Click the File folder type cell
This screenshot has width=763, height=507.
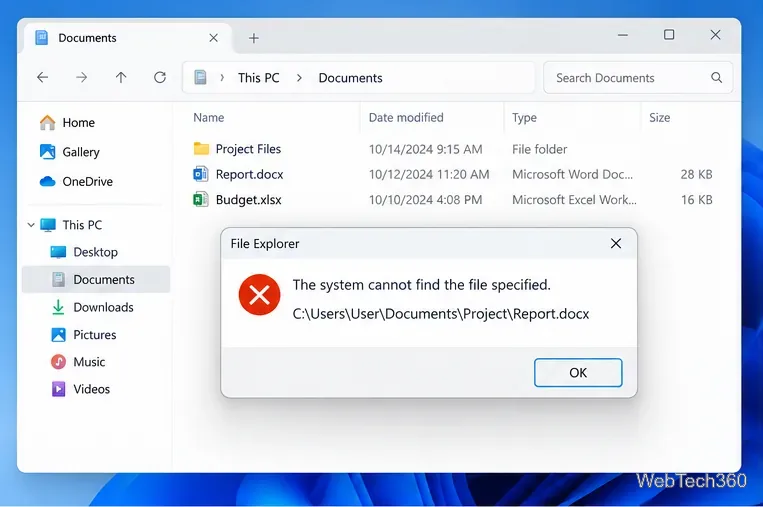tap(539, 149)
